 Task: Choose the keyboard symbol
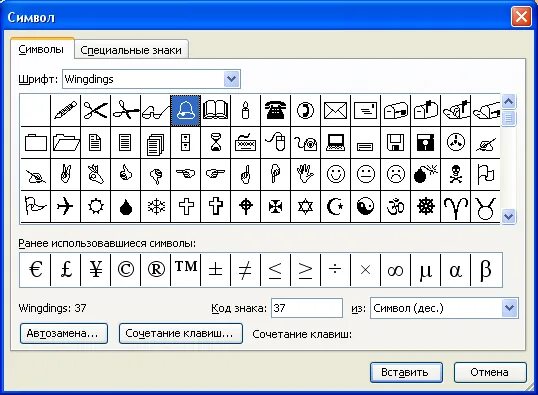(x=245, y=142)
